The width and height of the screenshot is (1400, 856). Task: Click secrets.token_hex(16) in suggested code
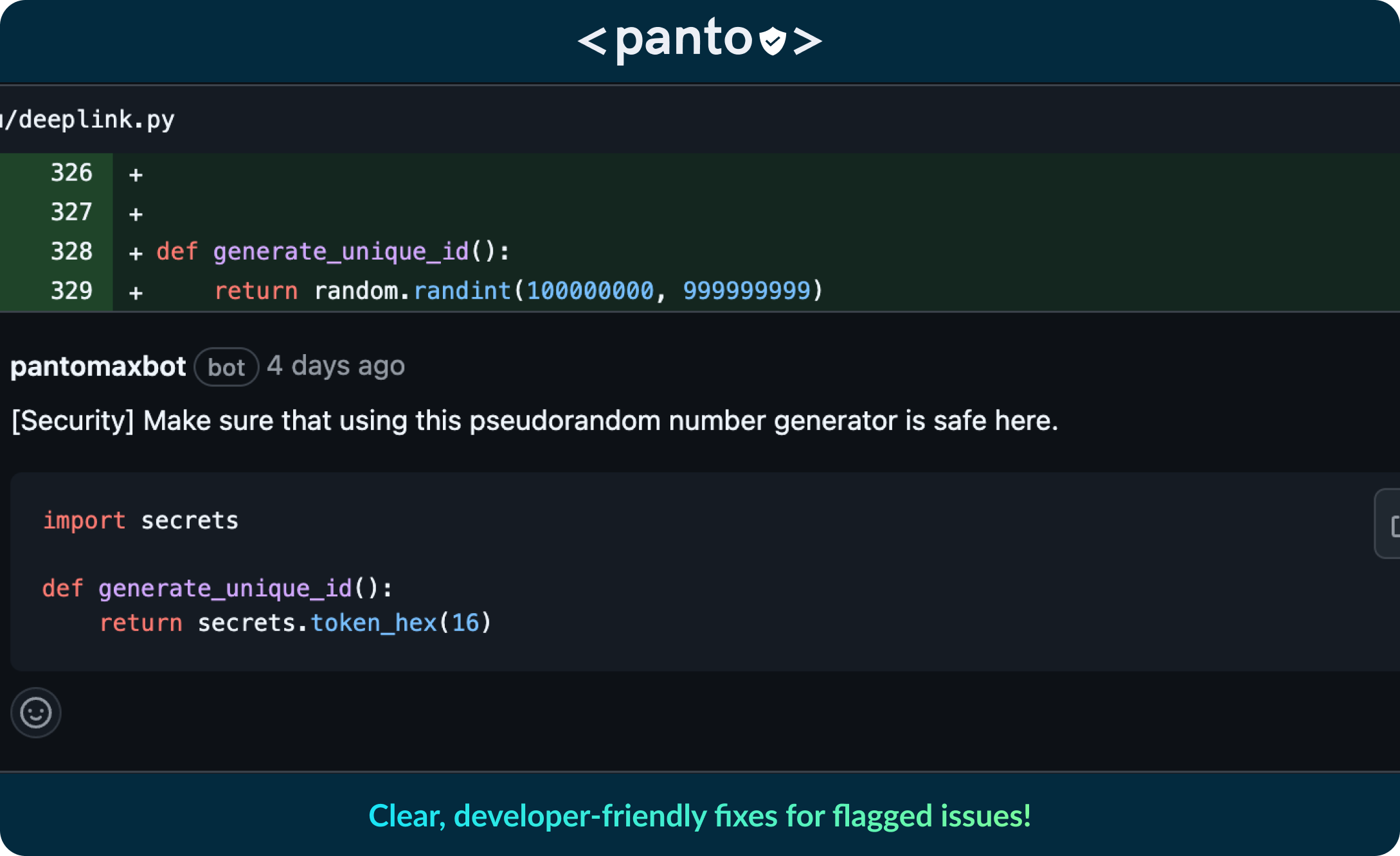click(x=344, y=622)
